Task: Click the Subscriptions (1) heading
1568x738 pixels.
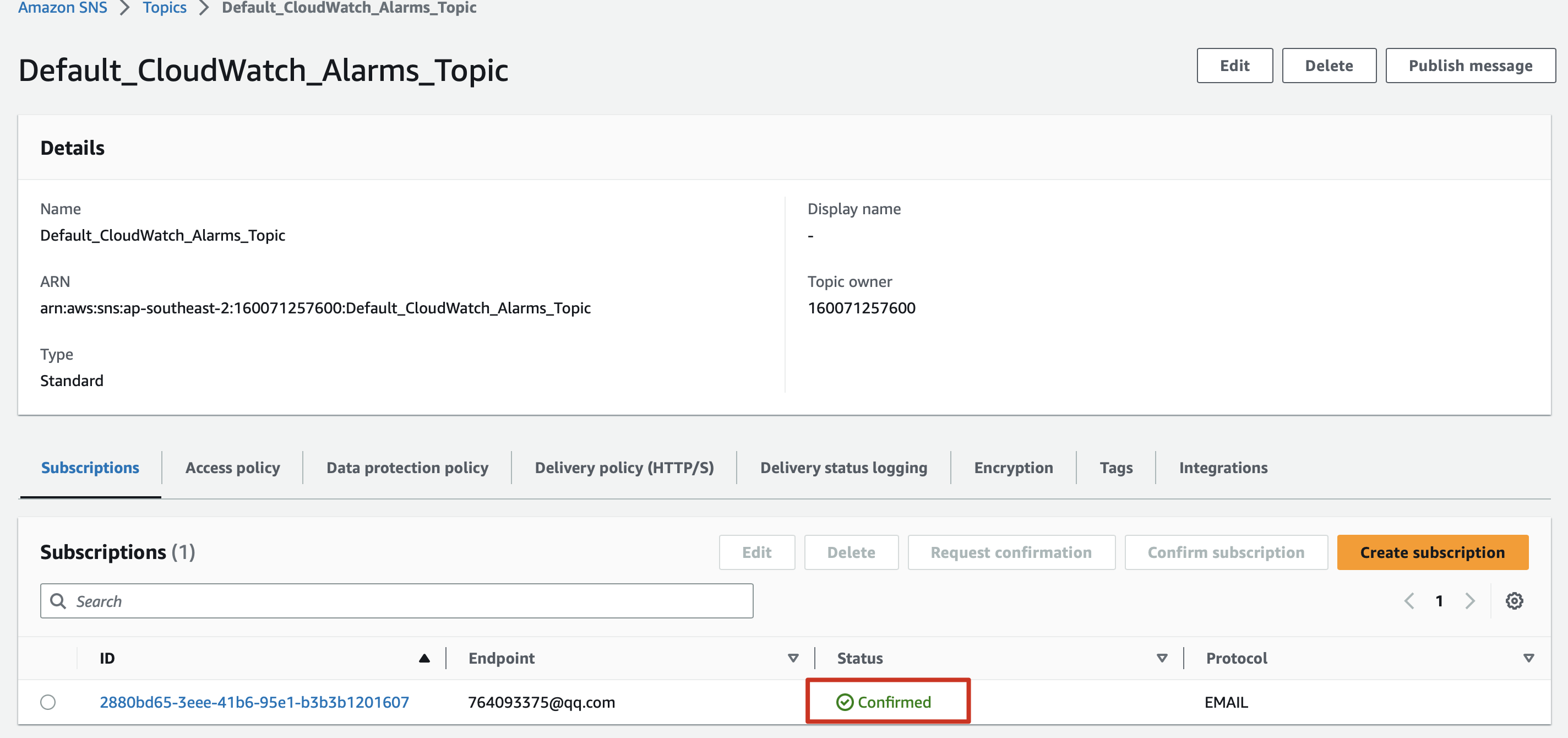Action: tap(117, 552)
